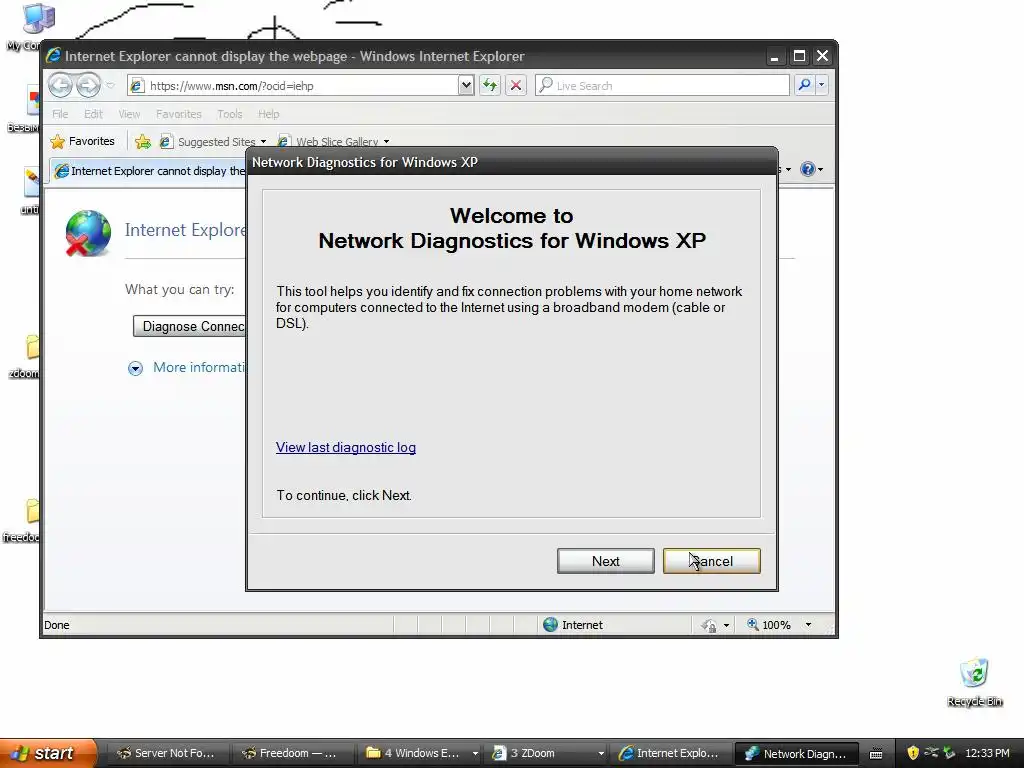Open the recent pages dropdown beside Forward
This screenshot has height=768, width=1024.
[110, 86]
